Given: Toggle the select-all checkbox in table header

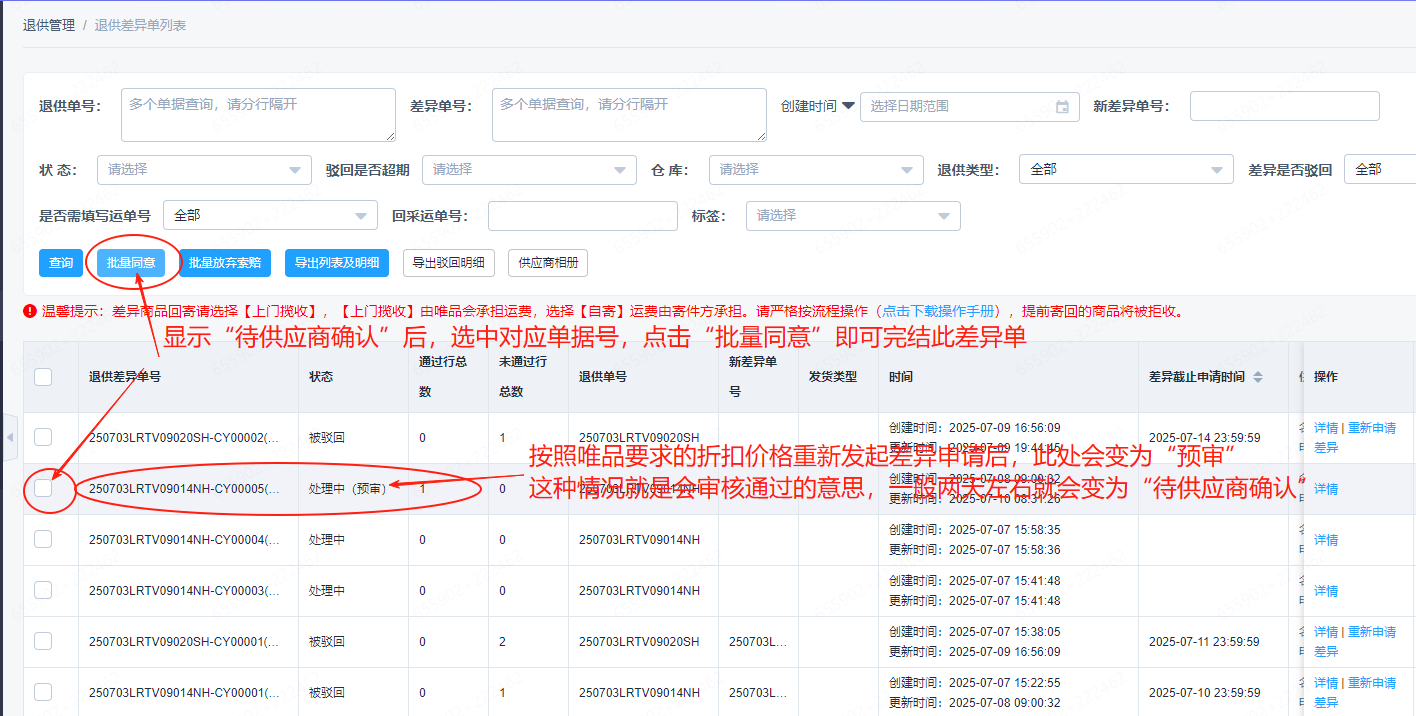Looking at the screenshot, I should click(x=43, y=377).
